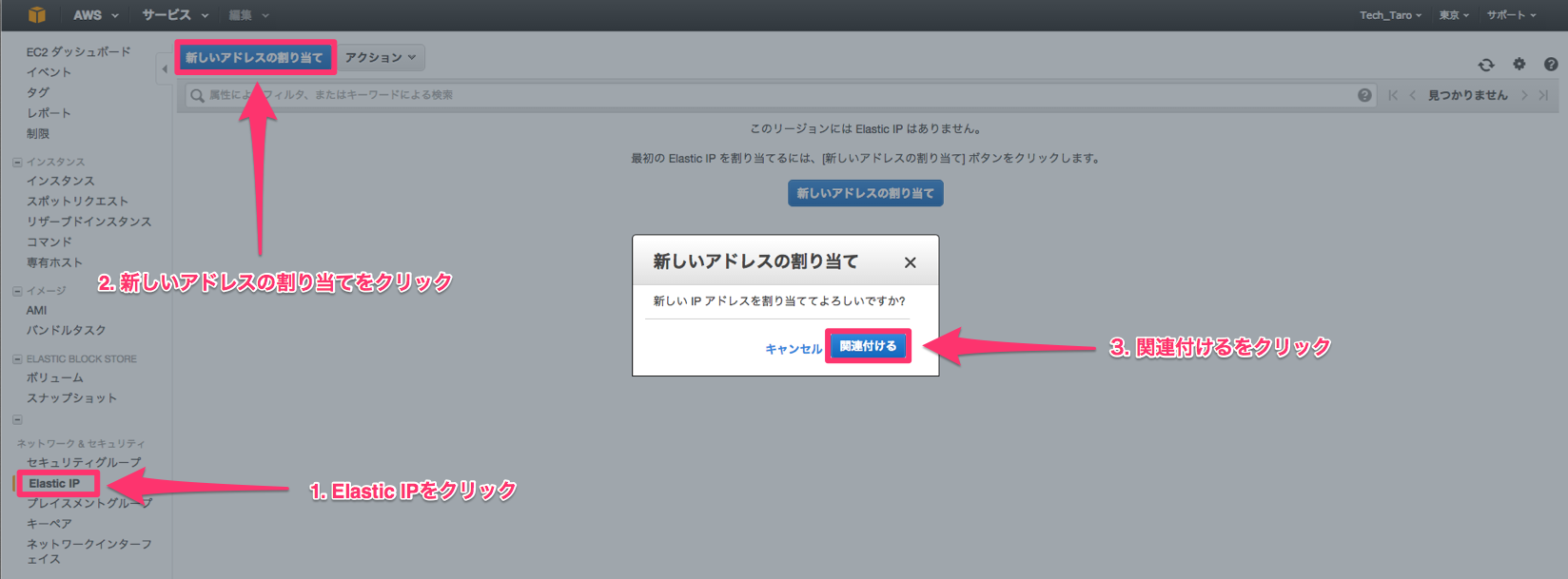Open コマンド in sidebar
The width and height of the screenshot is (1568, 579).
coord(49,242)
